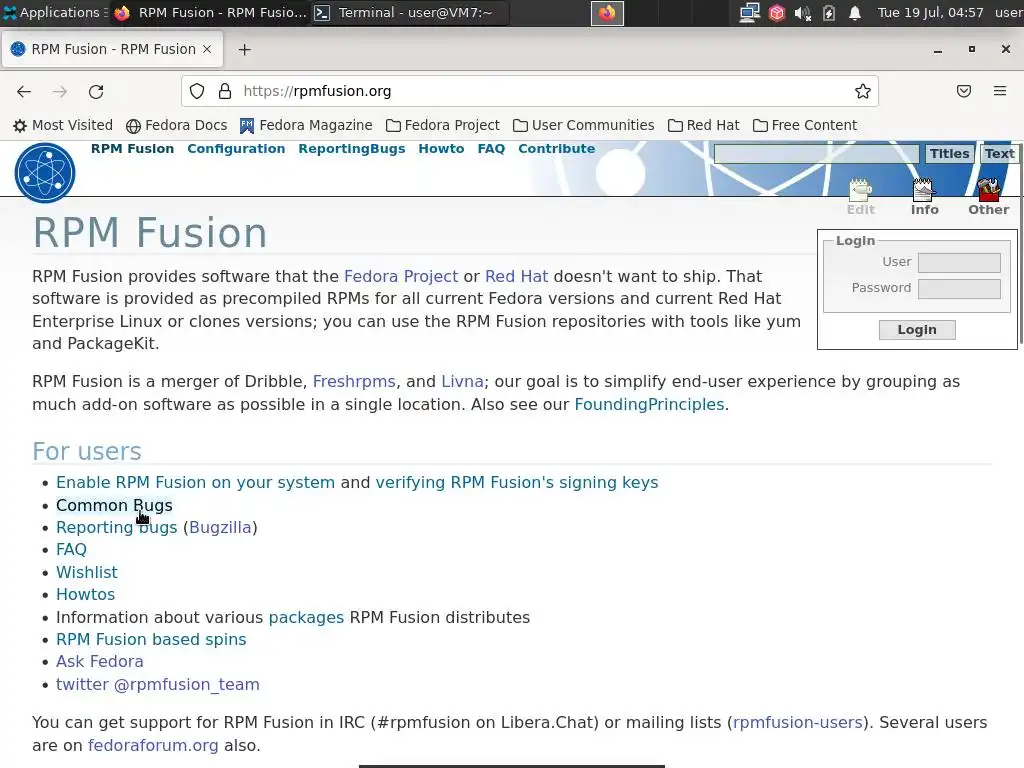The width and height of the screenshot is (1024, 768).
Task: Open the rpmfusion-users mailing list link
Action: pyautogui.click(x=797, y=723)
